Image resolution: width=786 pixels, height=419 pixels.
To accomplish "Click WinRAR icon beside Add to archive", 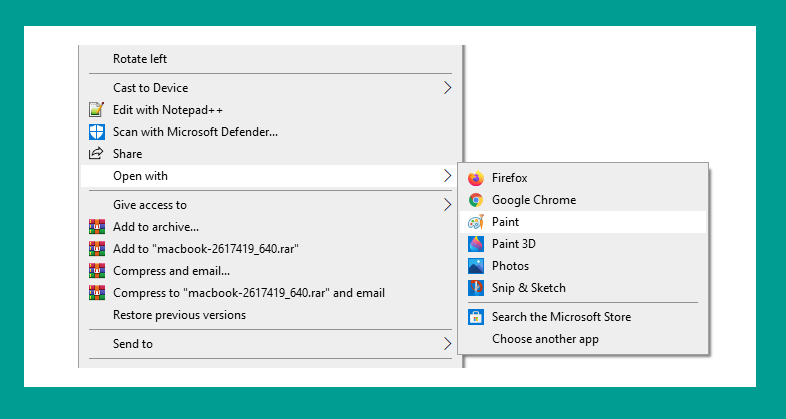I will pyautogui.click(x=97, y=227).
